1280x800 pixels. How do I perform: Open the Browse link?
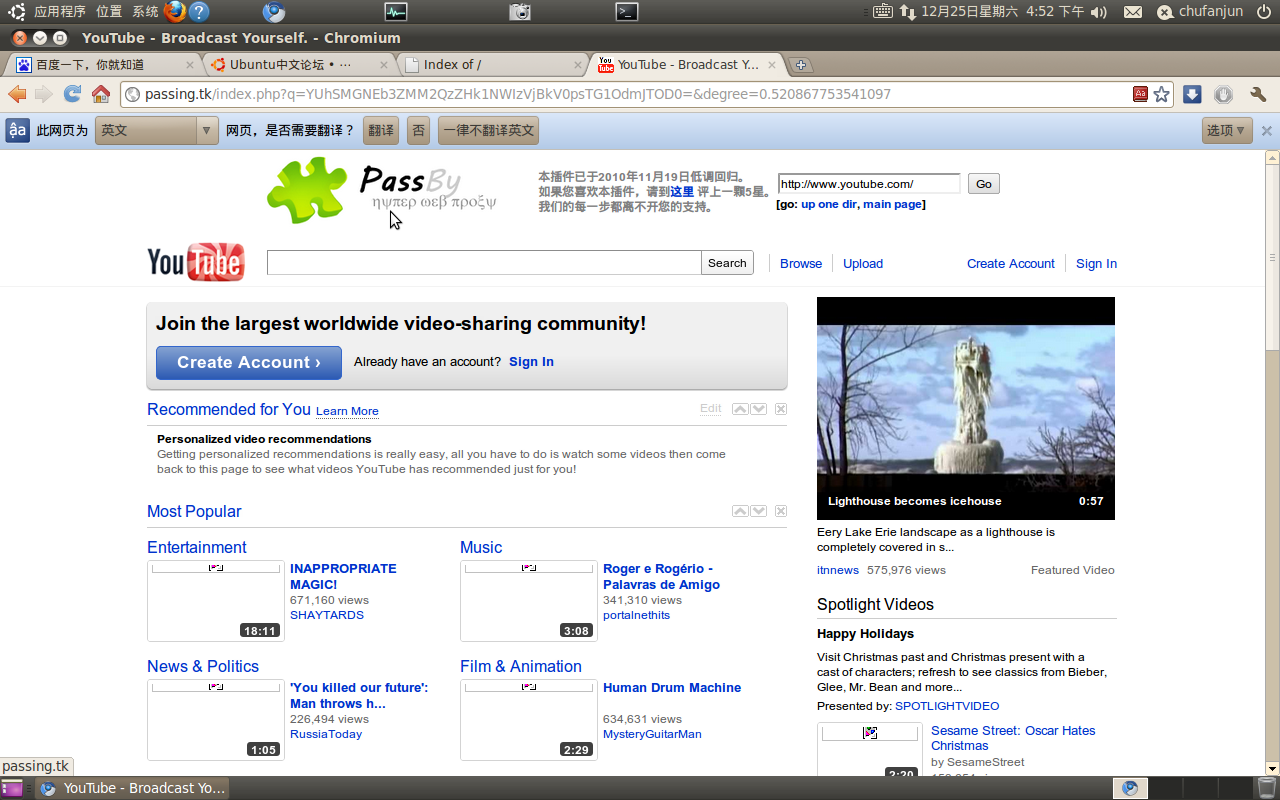coord(801,264)
